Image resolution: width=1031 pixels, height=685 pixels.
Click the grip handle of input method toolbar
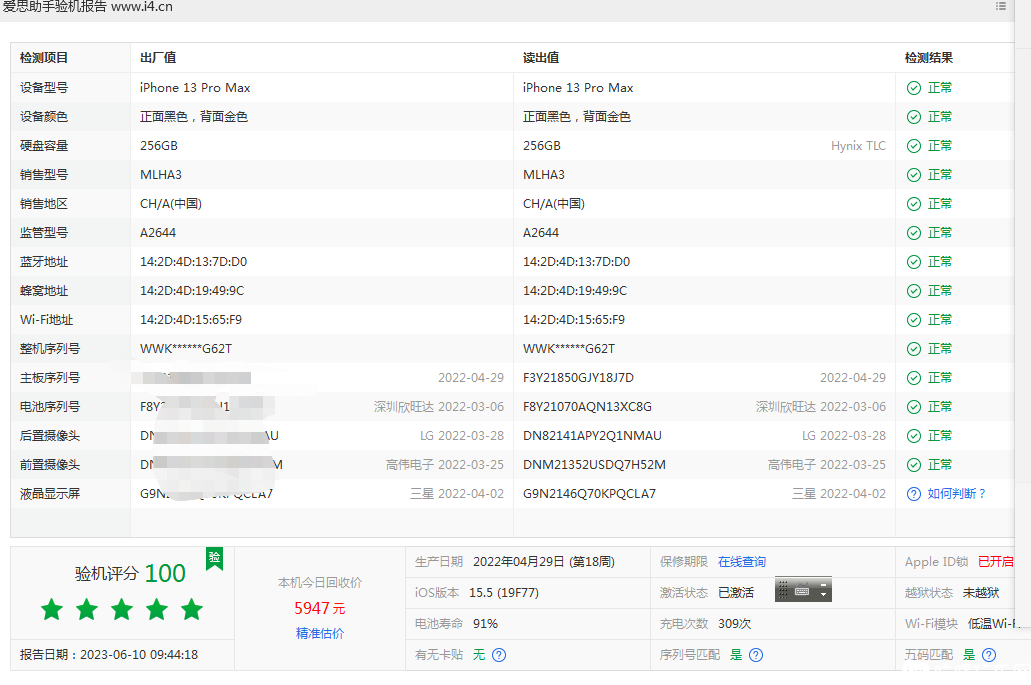(782, 590)
